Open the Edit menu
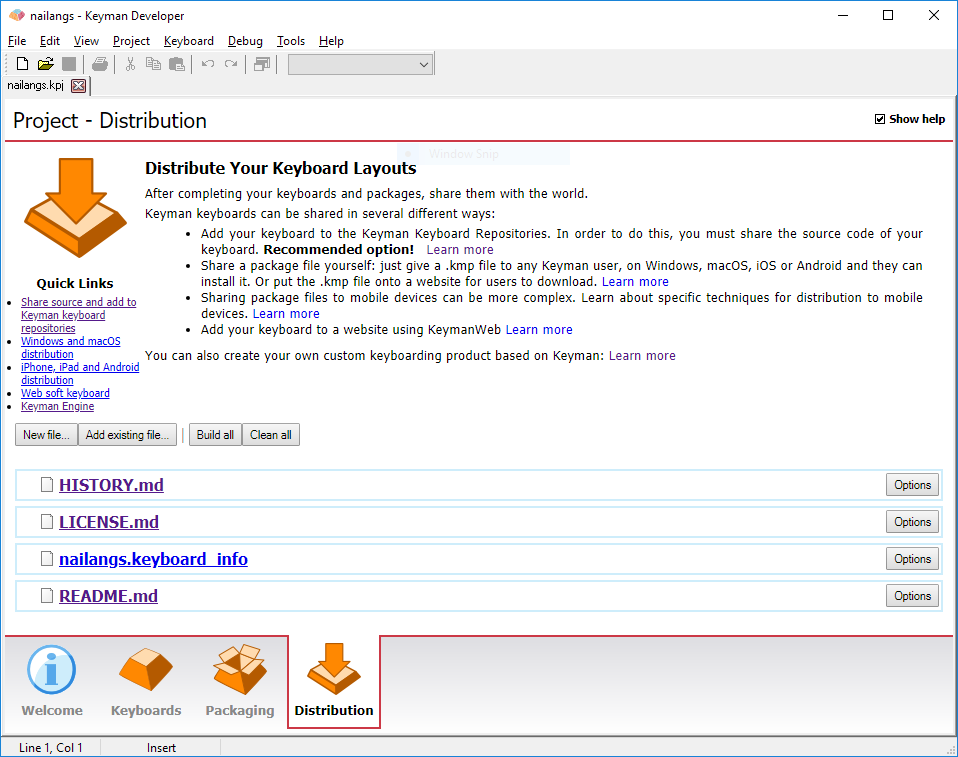The height and width of the screenshot is (757, 958). 49,41
